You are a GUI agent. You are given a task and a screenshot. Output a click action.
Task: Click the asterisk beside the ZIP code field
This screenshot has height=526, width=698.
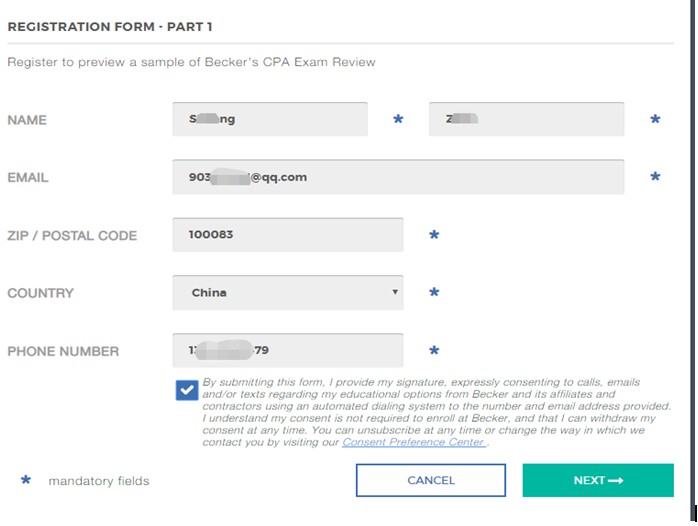434,236
